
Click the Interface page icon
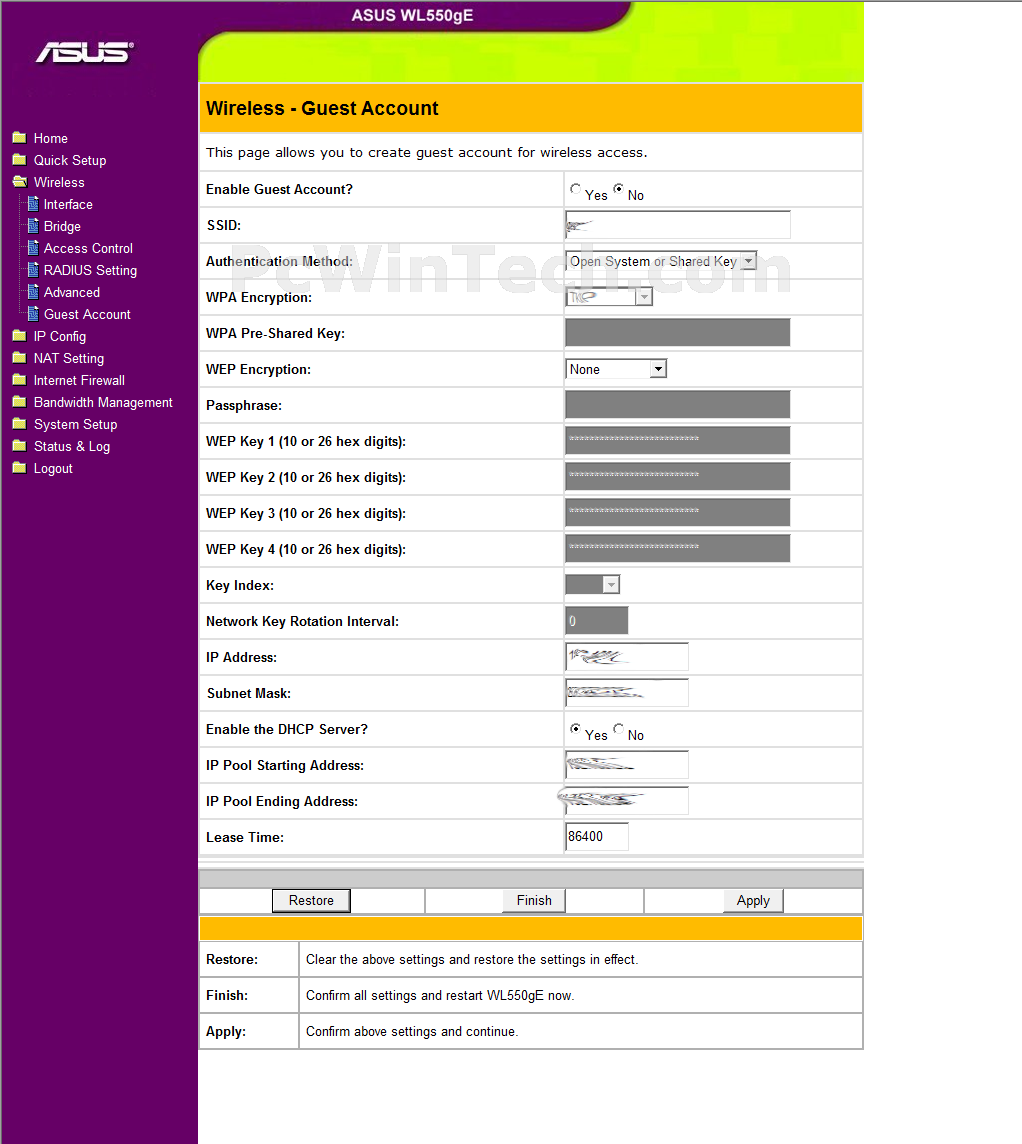point(33,204)
